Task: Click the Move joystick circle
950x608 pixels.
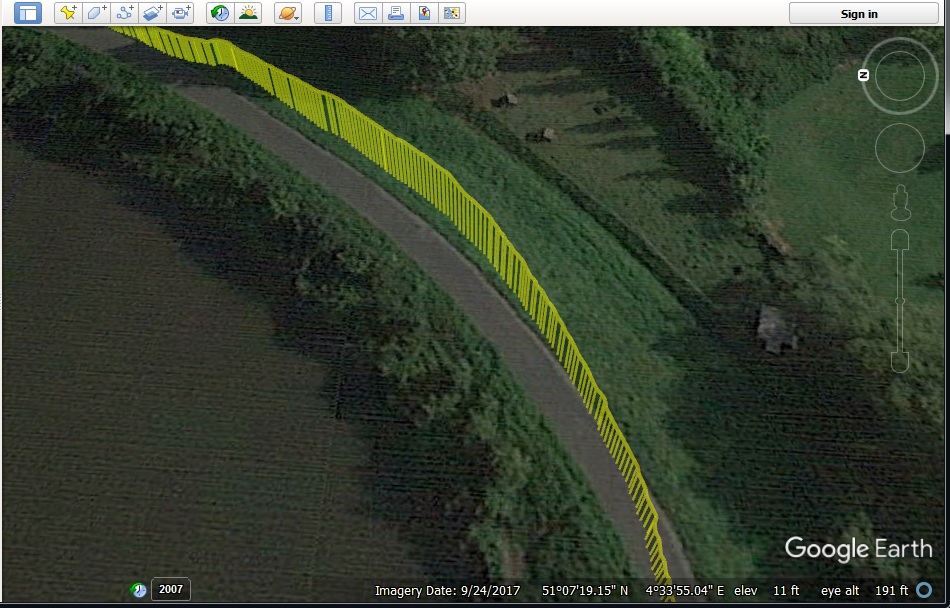Action: click(x=900, y=148)
